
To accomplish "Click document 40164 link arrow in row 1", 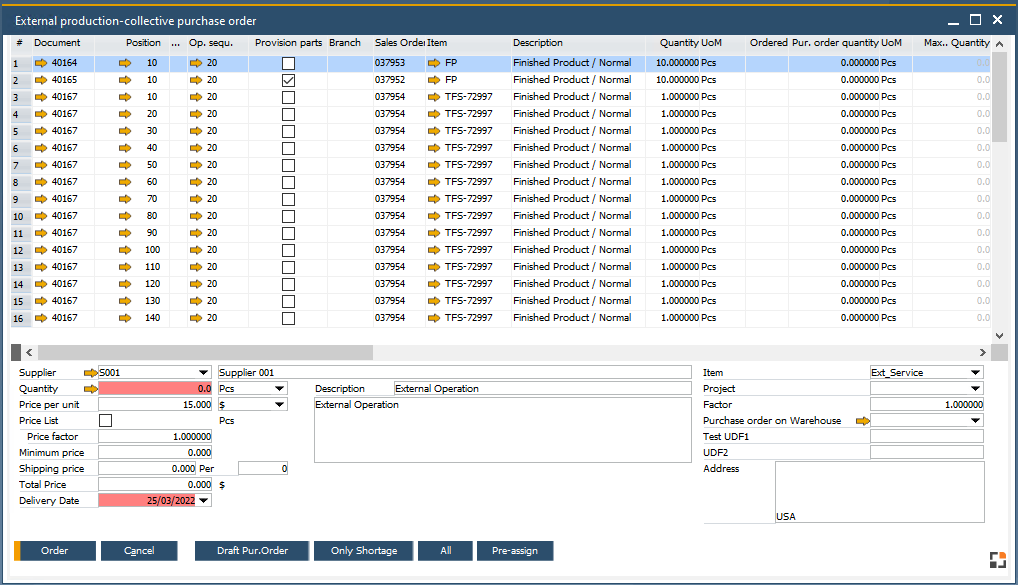I will click(x=41, y=63).
